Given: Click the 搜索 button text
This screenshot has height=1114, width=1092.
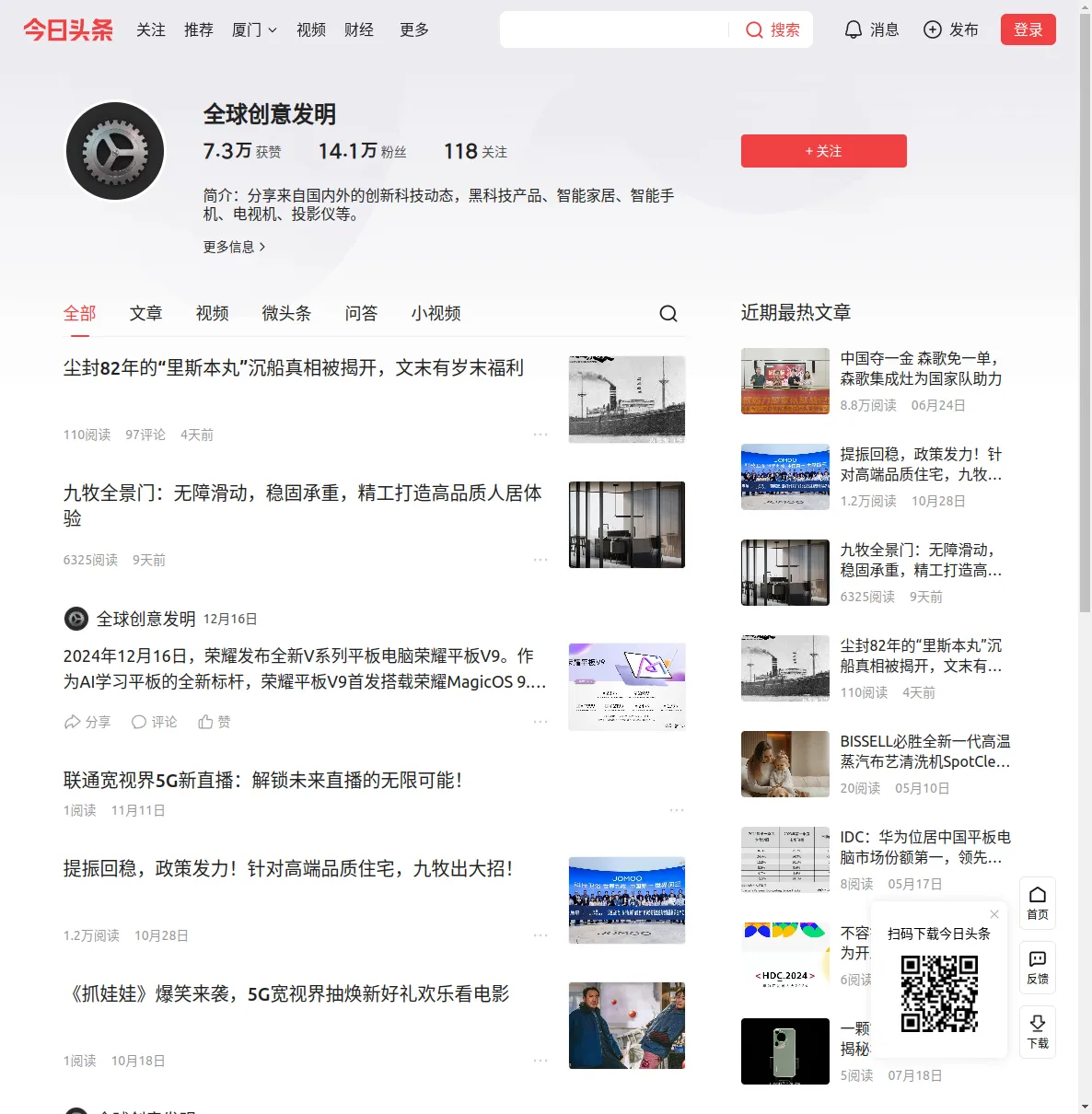Looking at the screenshot, I should click(x=785, y=30).
